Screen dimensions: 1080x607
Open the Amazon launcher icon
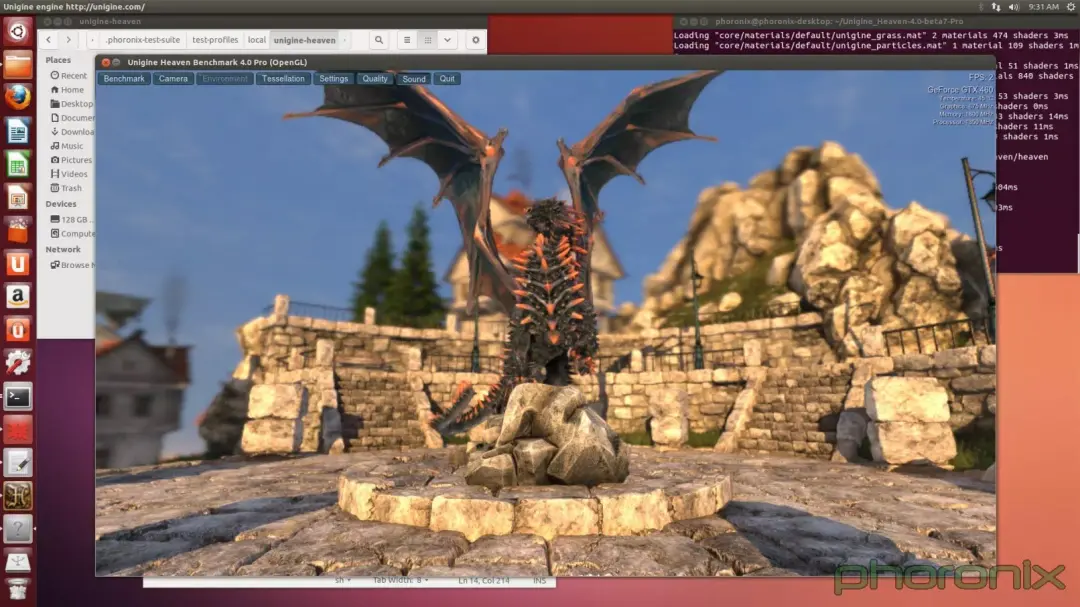coord(18,297)
